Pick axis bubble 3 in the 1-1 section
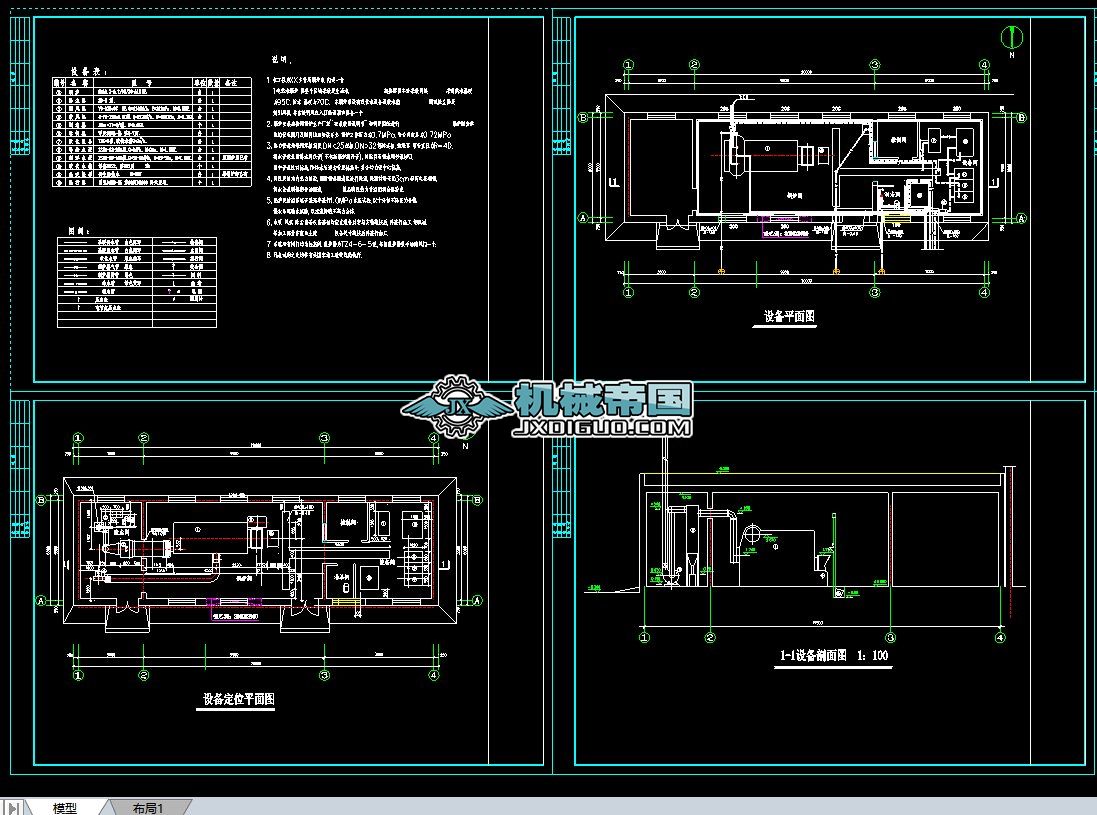Screen dimensions: 1097x815 (890, 637)
